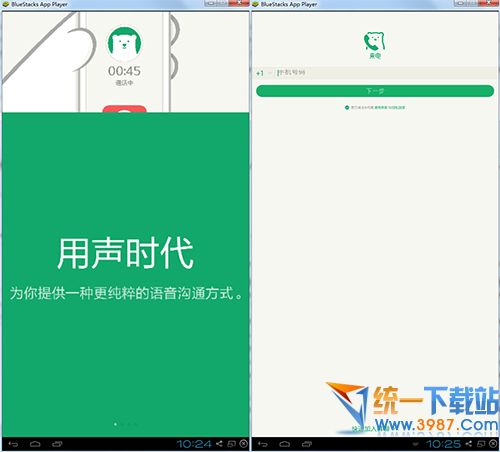Click share icon beside the 10:25 clock
The width and height of the screenshot is (500, 452).
pyautogui.click(x=469, y=444)
